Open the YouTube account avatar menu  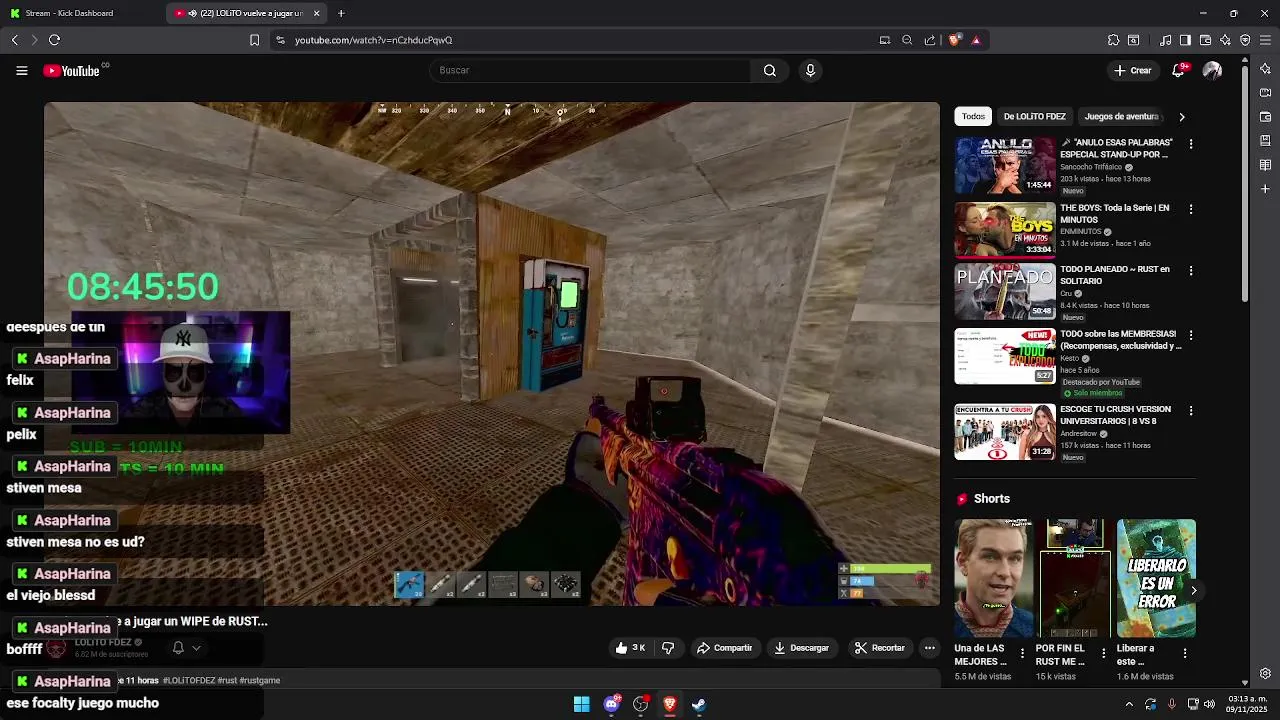[1212, 70]
